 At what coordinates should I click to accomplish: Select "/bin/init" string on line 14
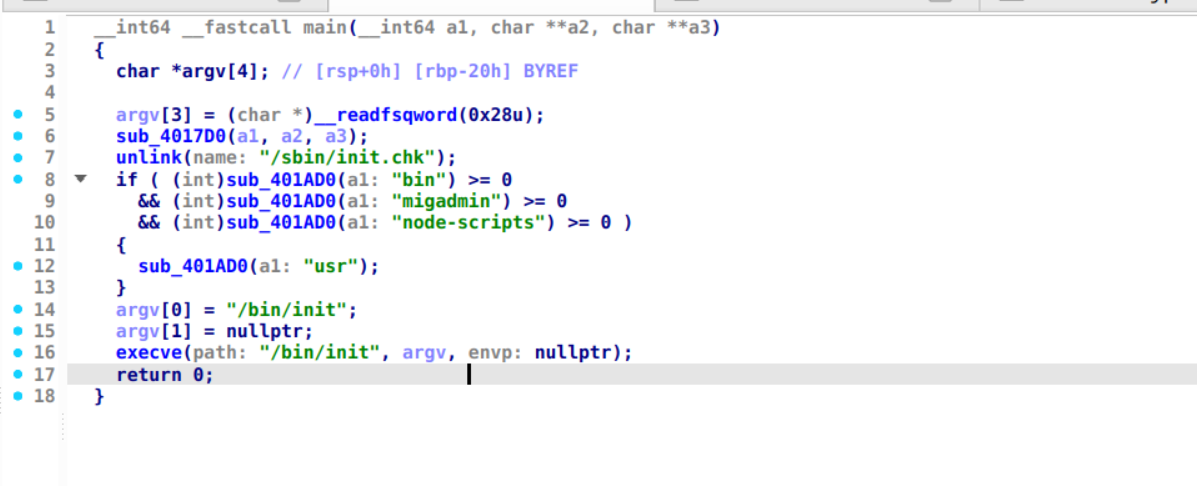point(286,310)
